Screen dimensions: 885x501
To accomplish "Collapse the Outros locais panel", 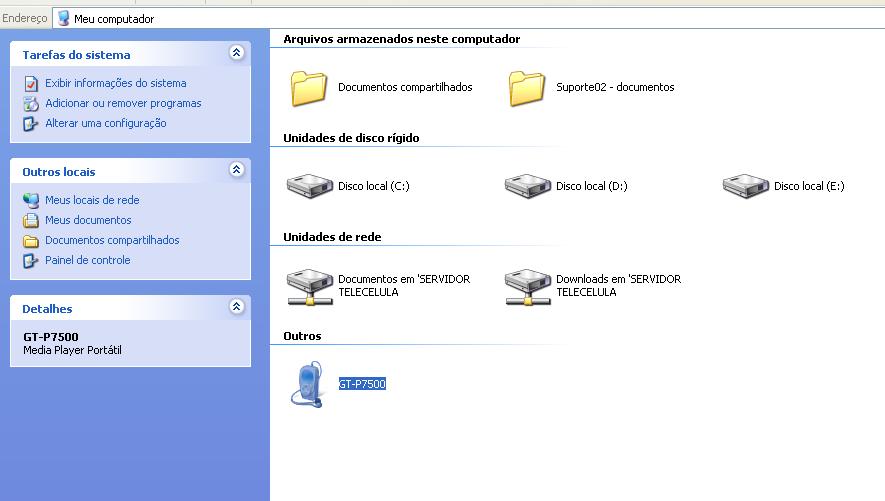I will (x=236, y=170).
